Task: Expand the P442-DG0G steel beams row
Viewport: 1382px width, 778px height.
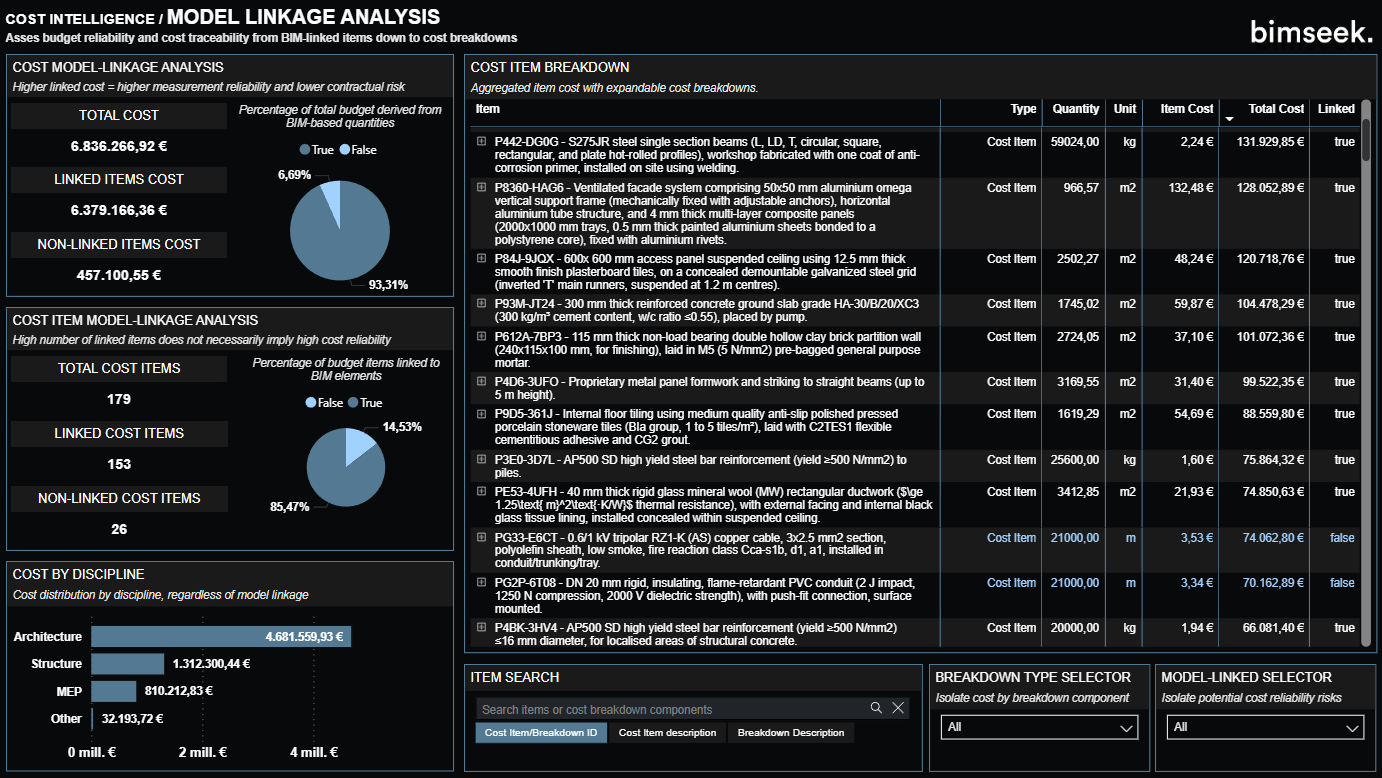Action: [481, 142]
